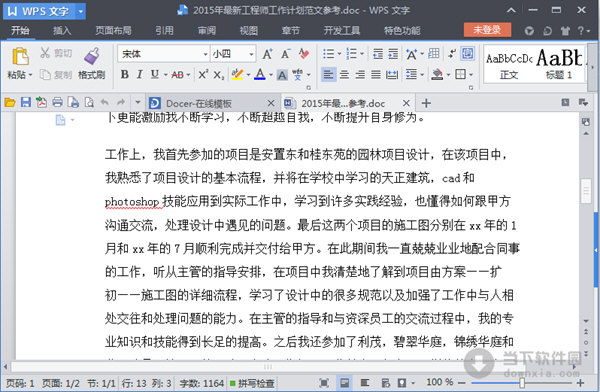The width and height of the screenshot is (600, 392).
Task: Click the save floppy disk icon
Action: 26,102
